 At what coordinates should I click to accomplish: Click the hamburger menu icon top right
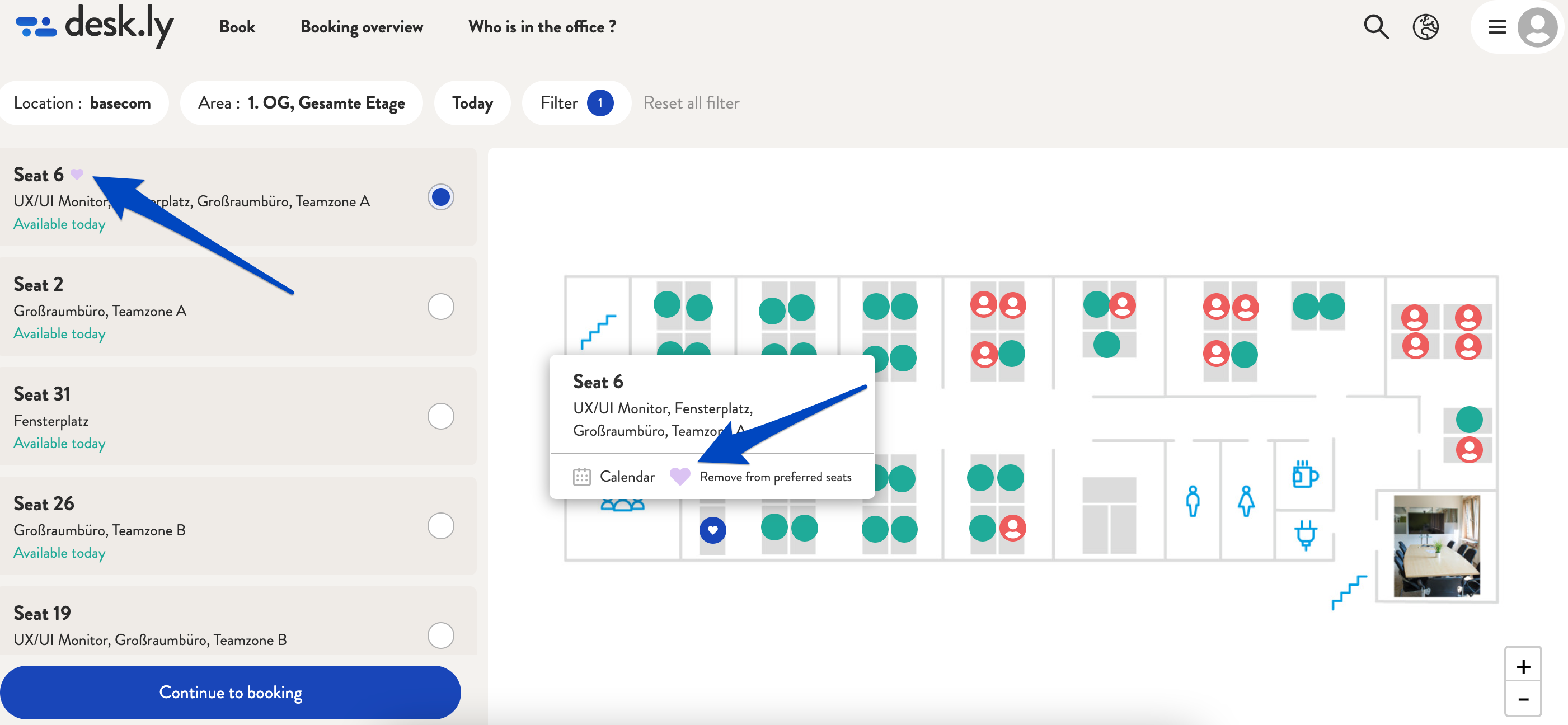(x=1497, y=27)
